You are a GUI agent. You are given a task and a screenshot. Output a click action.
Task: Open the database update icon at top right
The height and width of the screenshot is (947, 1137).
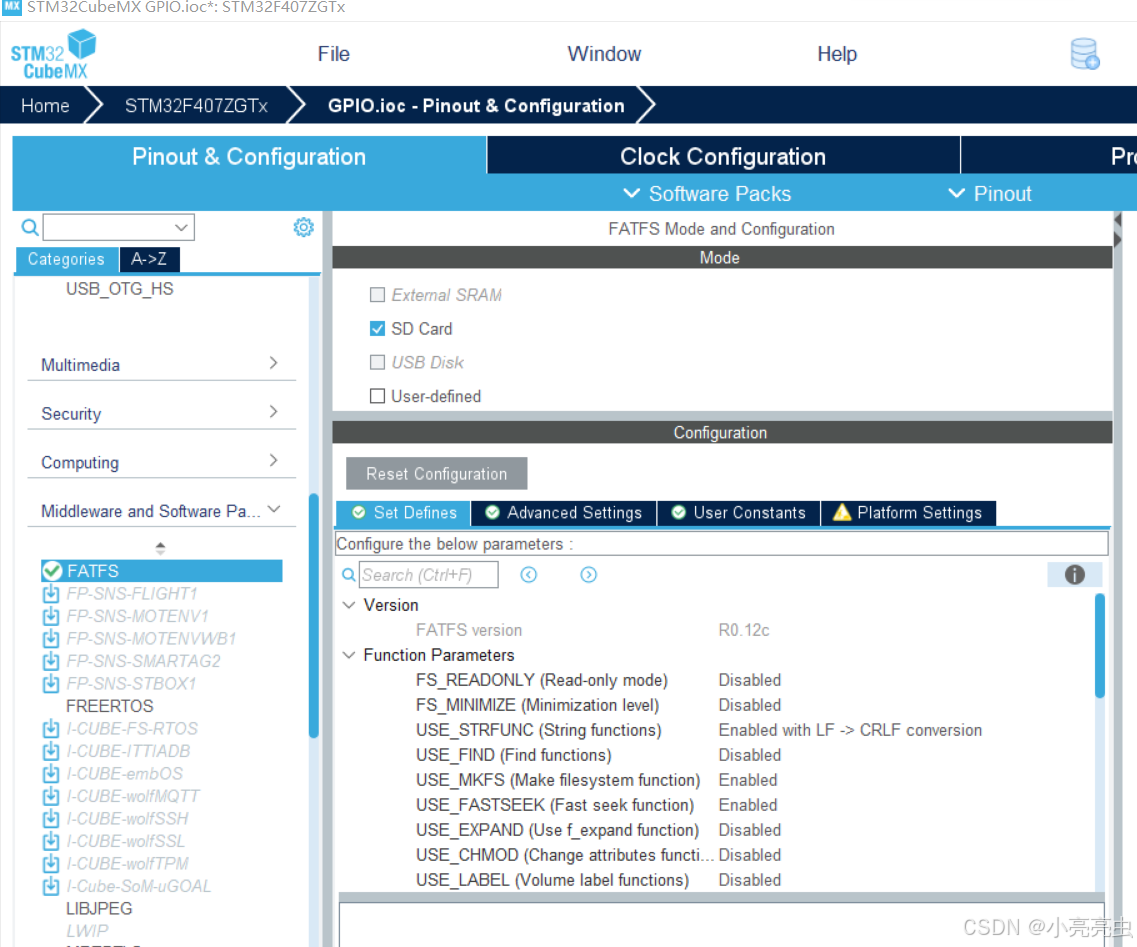tap(1085, 54)
